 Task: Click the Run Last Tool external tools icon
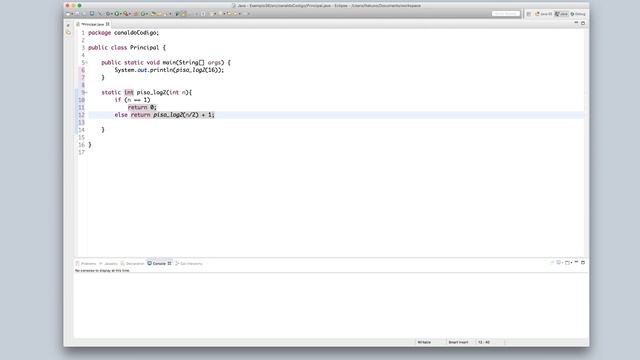(126, 14)
